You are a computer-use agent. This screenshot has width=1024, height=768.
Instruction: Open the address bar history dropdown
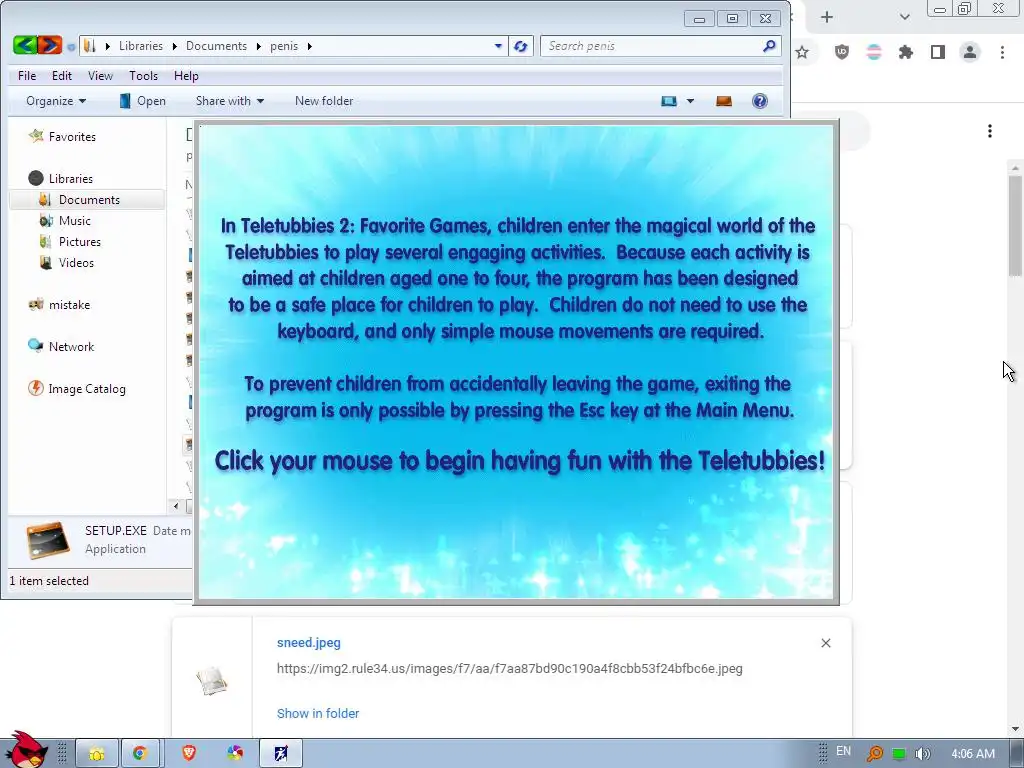(498, 46)
